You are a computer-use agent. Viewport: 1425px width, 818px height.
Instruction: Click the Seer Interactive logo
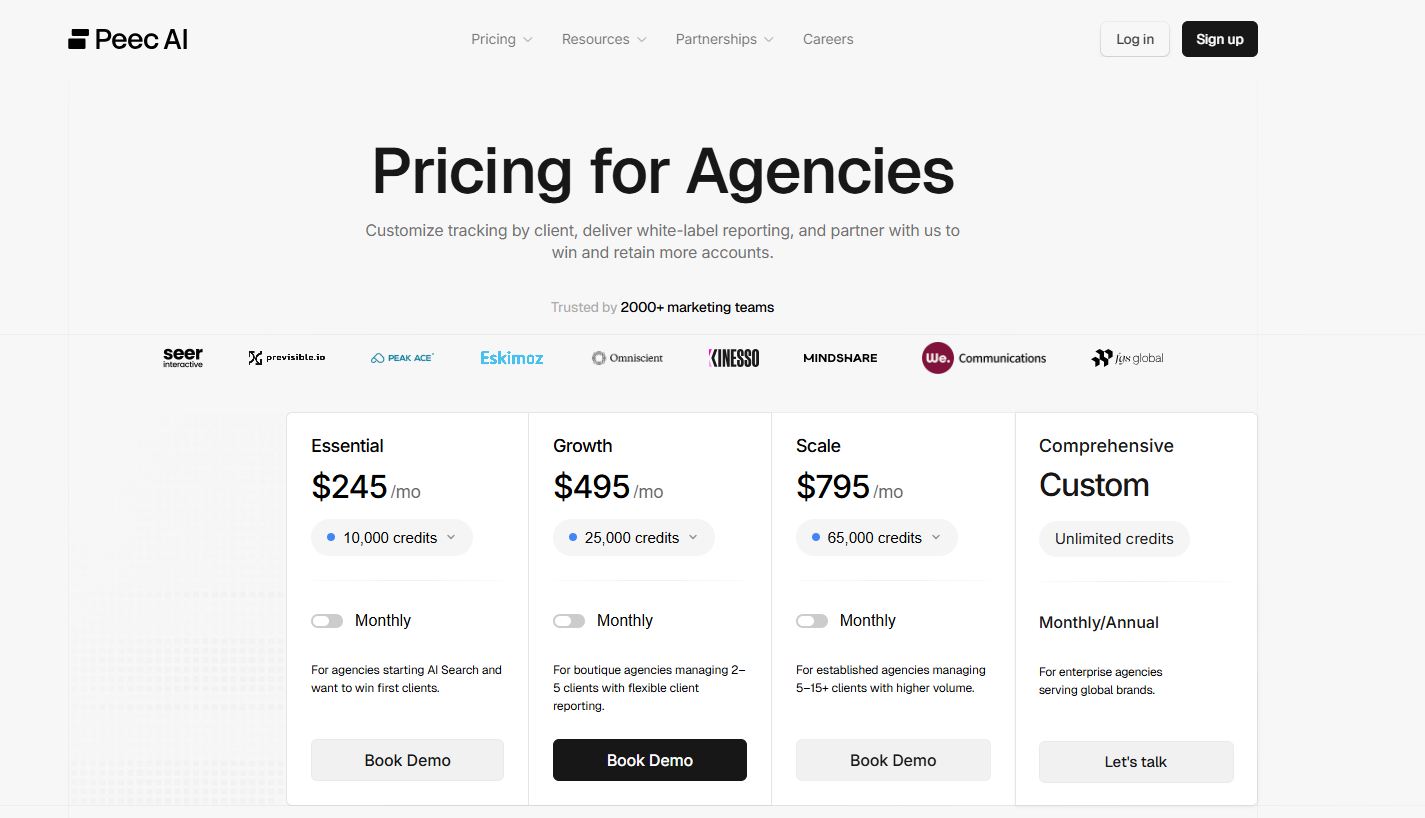pos(183,358)
